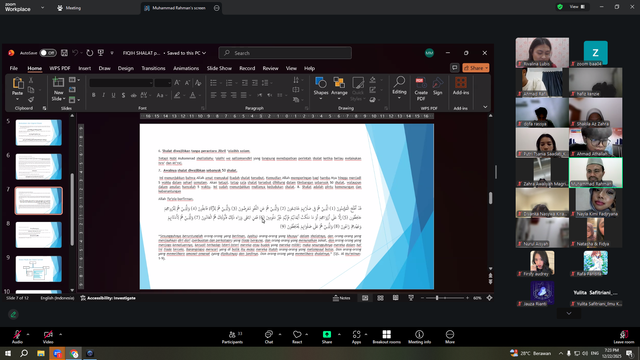The image size is (640, 360).
Task: Open the Shapes gallery
Action: coord(321,88)
